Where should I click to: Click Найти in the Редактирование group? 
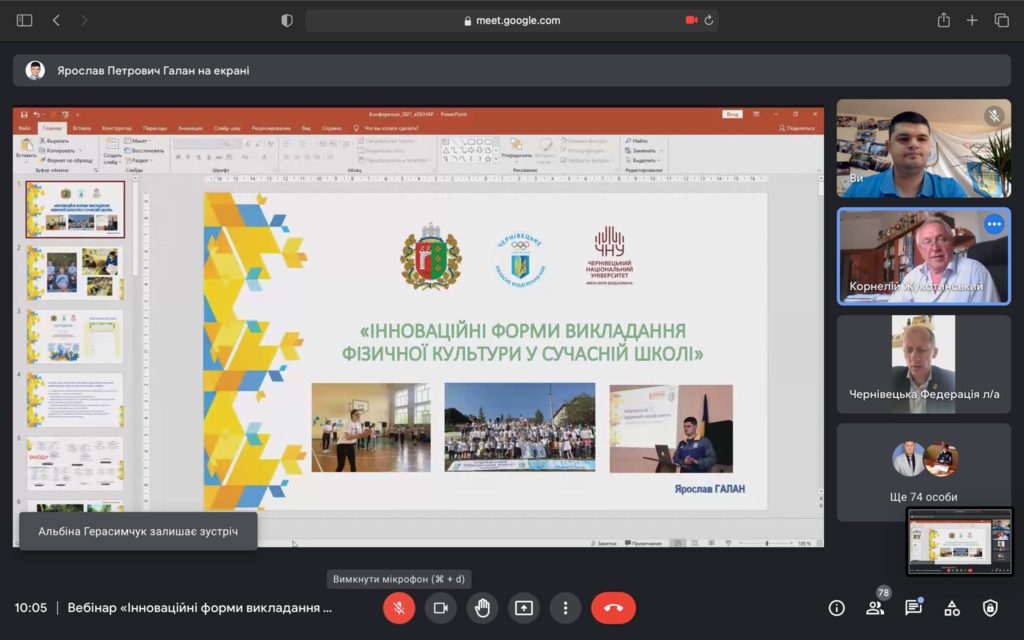tap(636, 141)
